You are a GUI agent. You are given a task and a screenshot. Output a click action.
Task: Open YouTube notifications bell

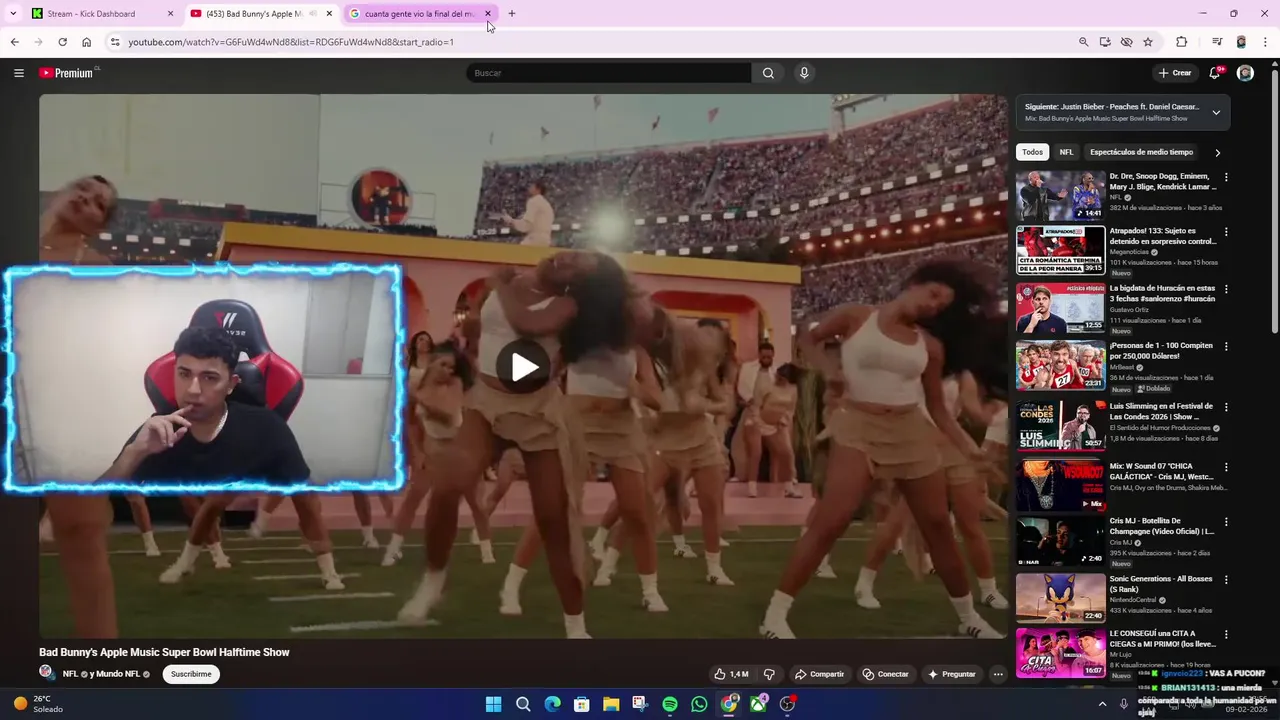pos(1215,73)
